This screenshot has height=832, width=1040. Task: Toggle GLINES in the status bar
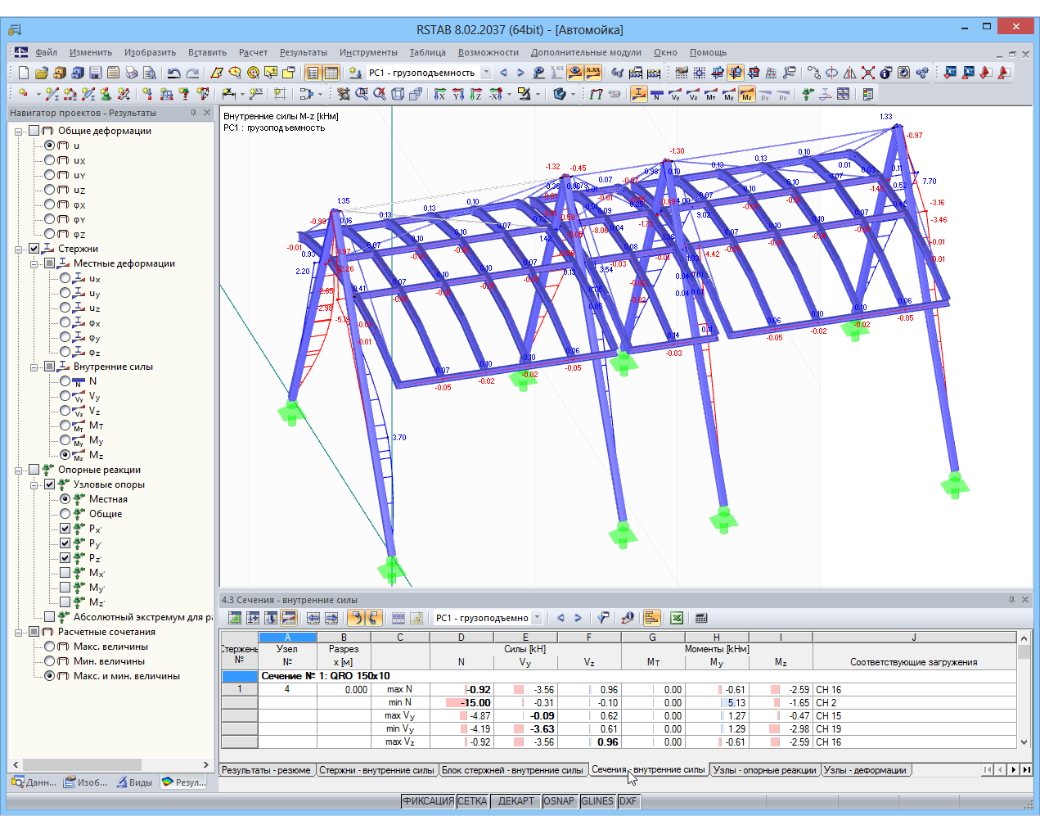pyautogui.click(x=597, y=801)
